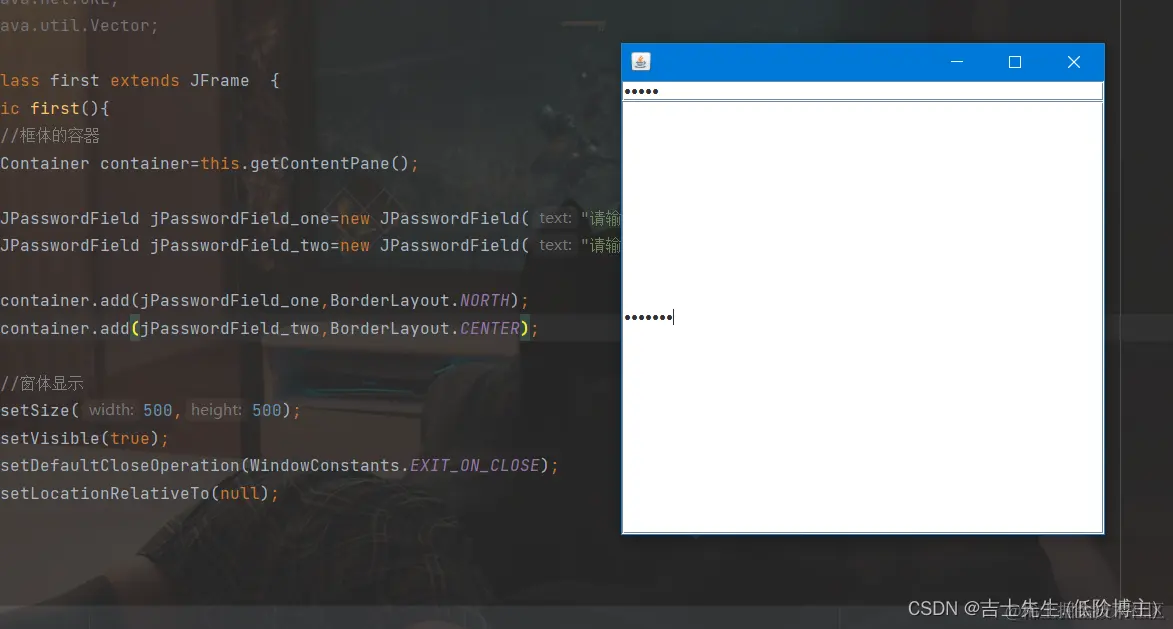Click 'BorderLayout.NORTH' in the code
1173x629 pixels.
point(420,301)
